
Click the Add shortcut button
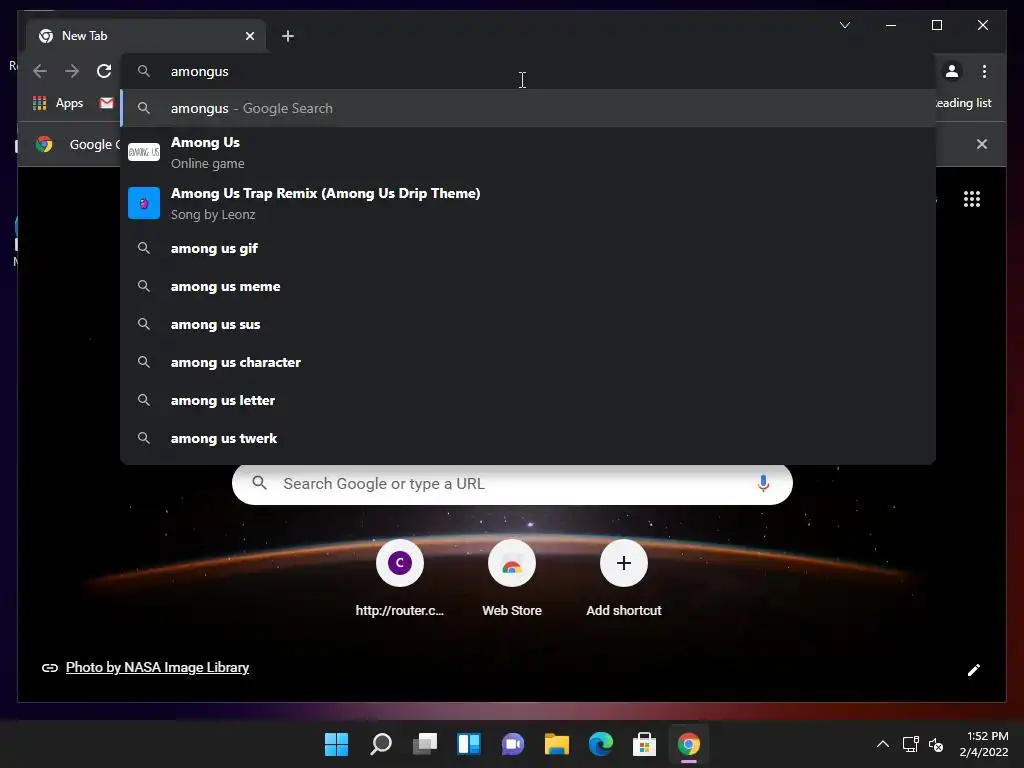coord(624,579)
